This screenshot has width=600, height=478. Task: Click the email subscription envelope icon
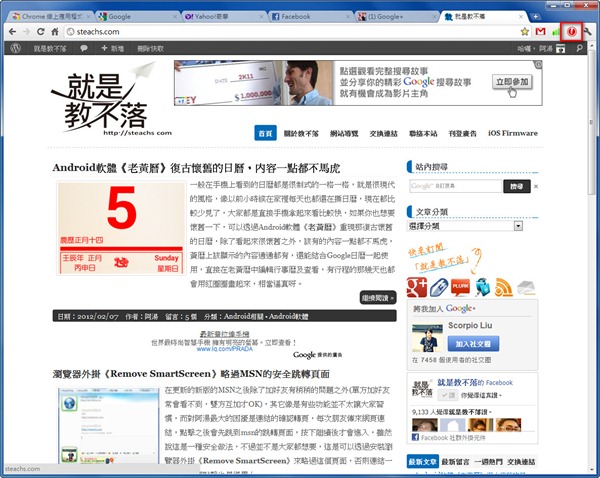(x=526, y=287)
